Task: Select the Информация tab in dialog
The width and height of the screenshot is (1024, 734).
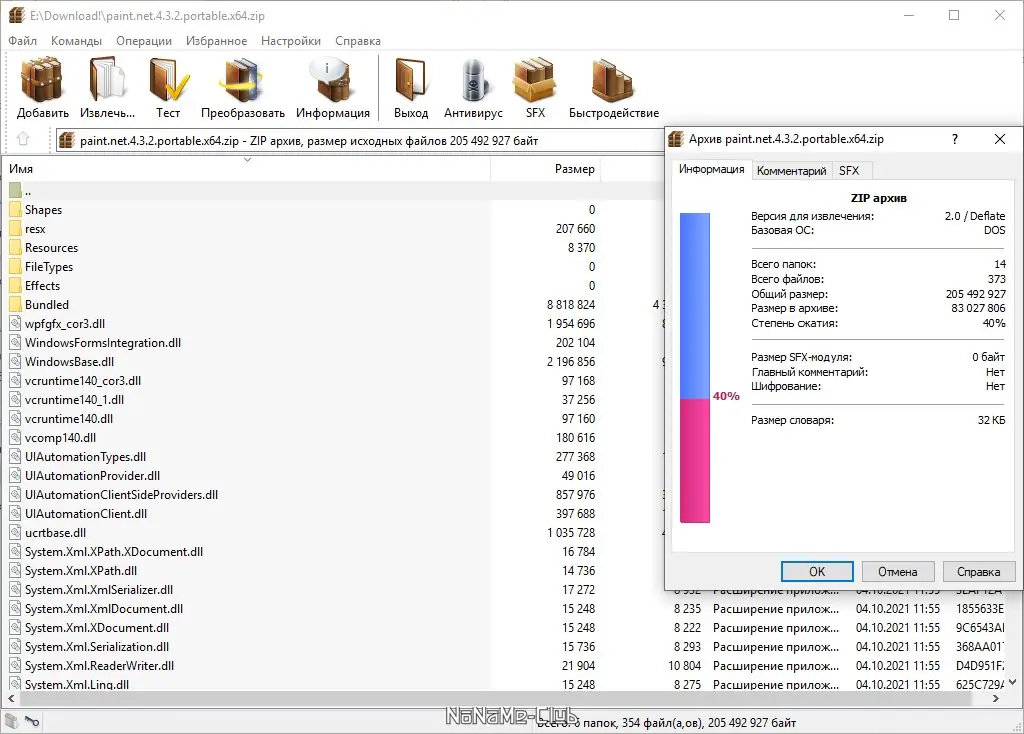Action: 711,169
